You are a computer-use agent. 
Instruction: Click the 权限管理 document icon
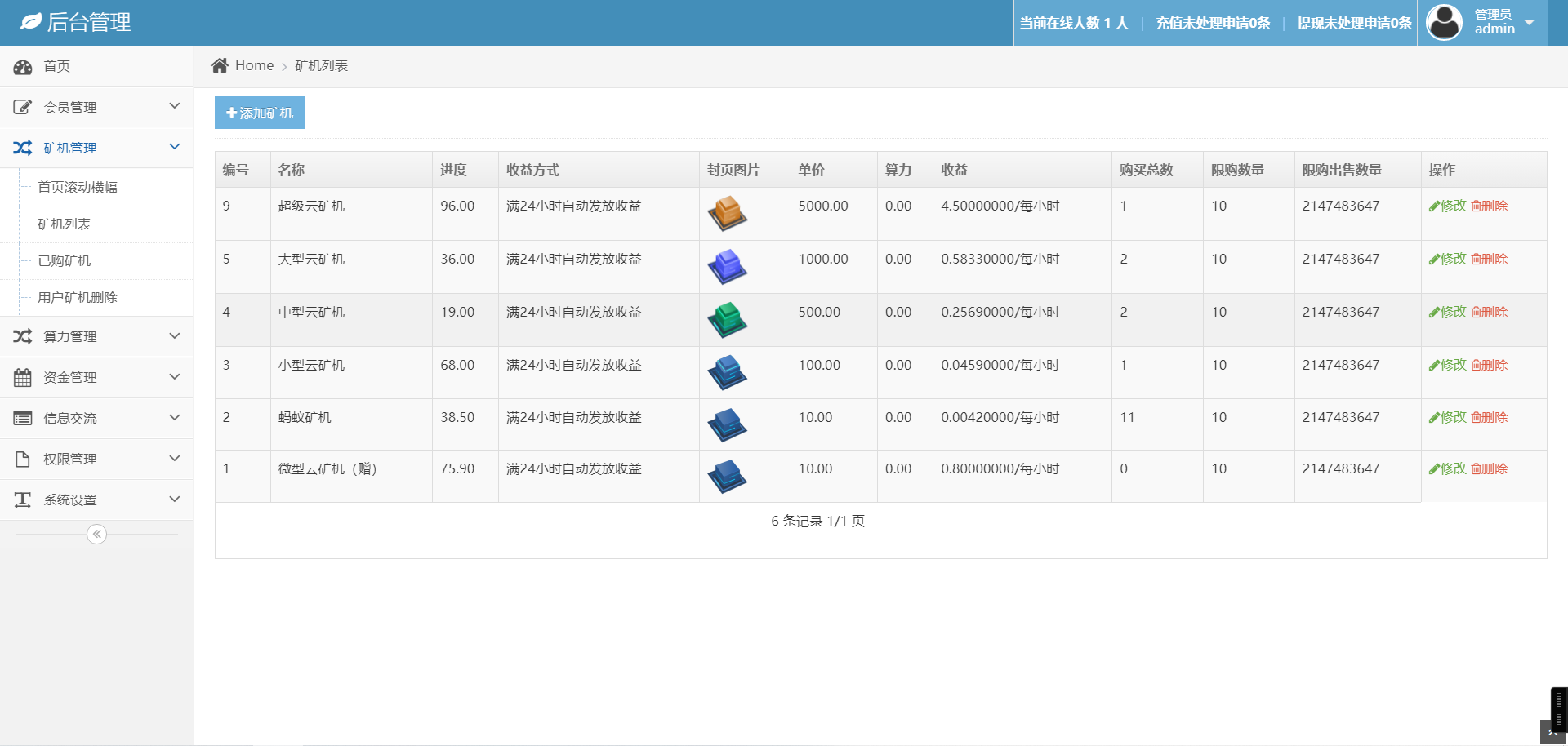pyautogui.click(x=23, y=459)
